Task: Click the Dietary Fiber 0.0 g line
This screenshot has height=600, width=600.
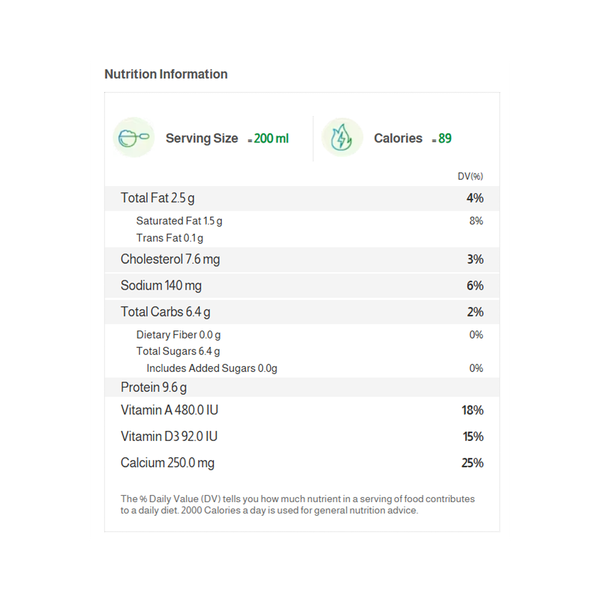Action: point(178,335)
